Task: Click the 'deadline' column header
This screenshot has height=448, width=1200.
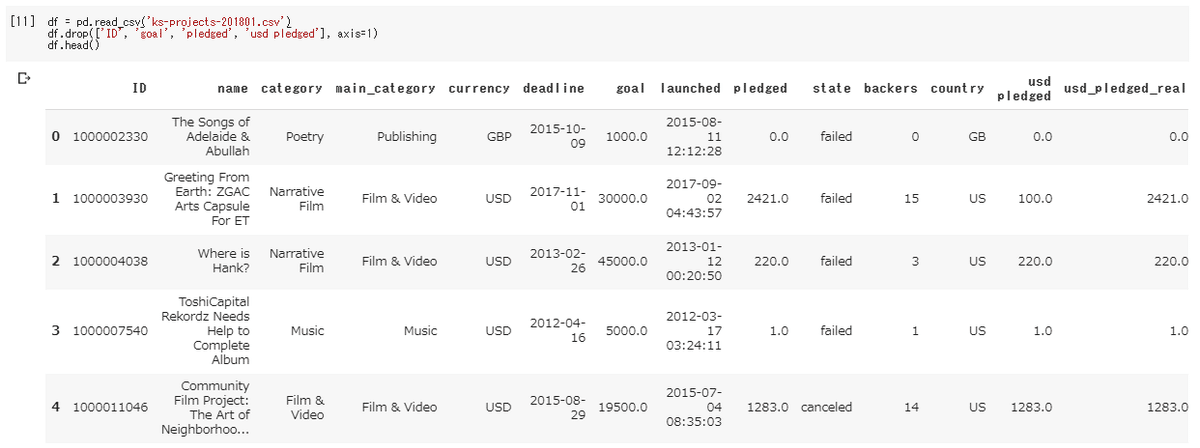Action: [553, 88]
